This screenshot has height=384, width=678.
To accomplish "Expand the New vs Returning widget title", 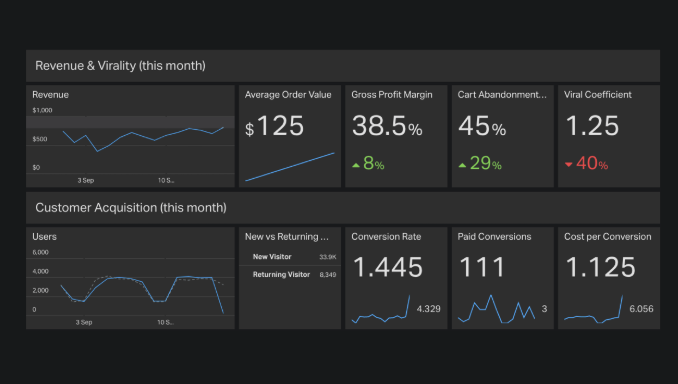I will coord(287,237).
